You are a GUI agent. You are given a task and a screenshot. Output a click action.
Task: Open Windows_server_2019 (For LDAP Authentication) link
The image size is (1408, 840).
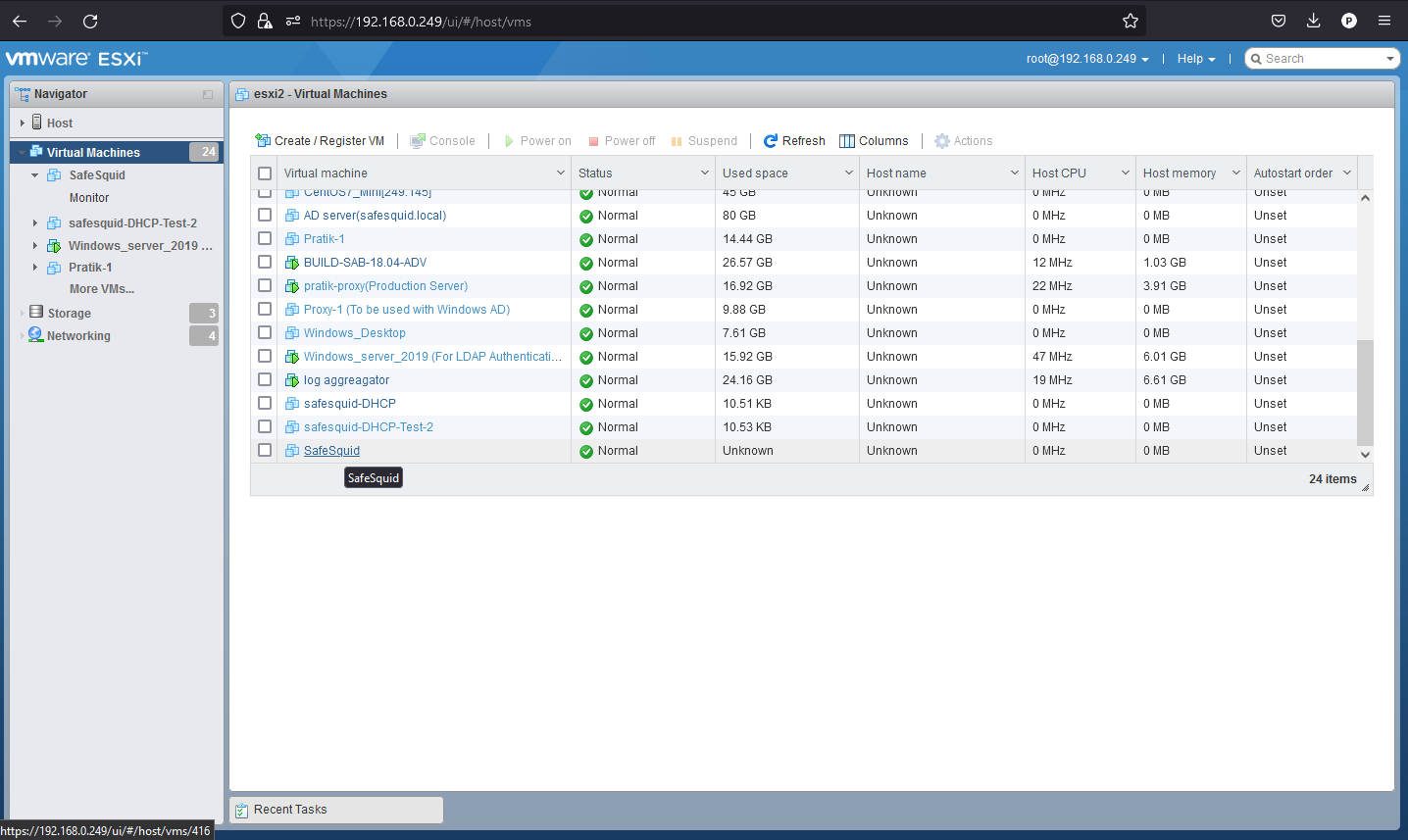tap(432, 357)
